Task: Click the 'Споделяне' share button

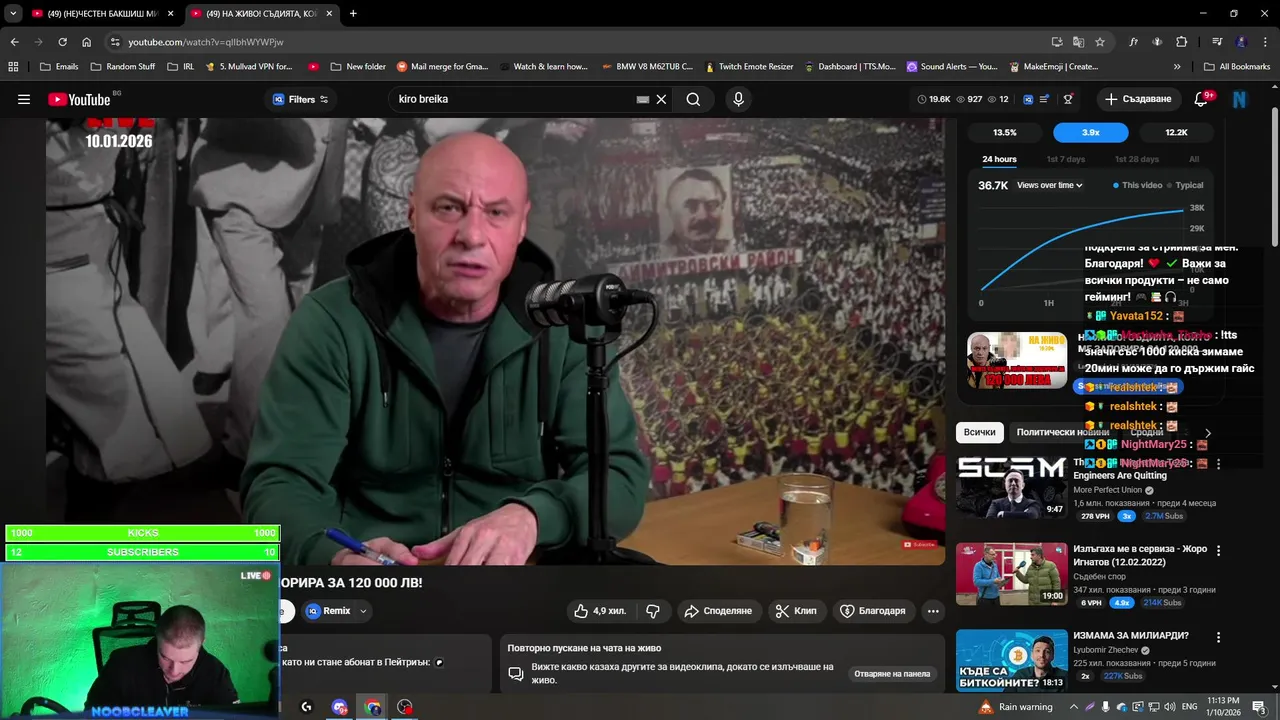Action: tap(717, 611)
